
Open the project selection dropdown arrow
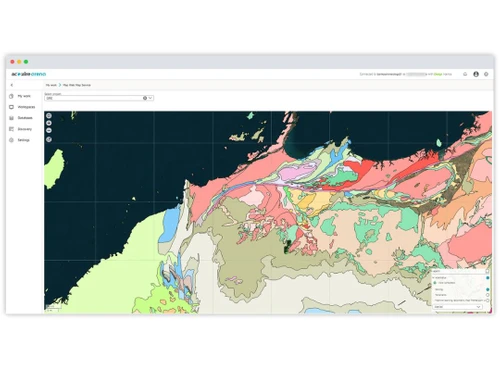[150, 98]
